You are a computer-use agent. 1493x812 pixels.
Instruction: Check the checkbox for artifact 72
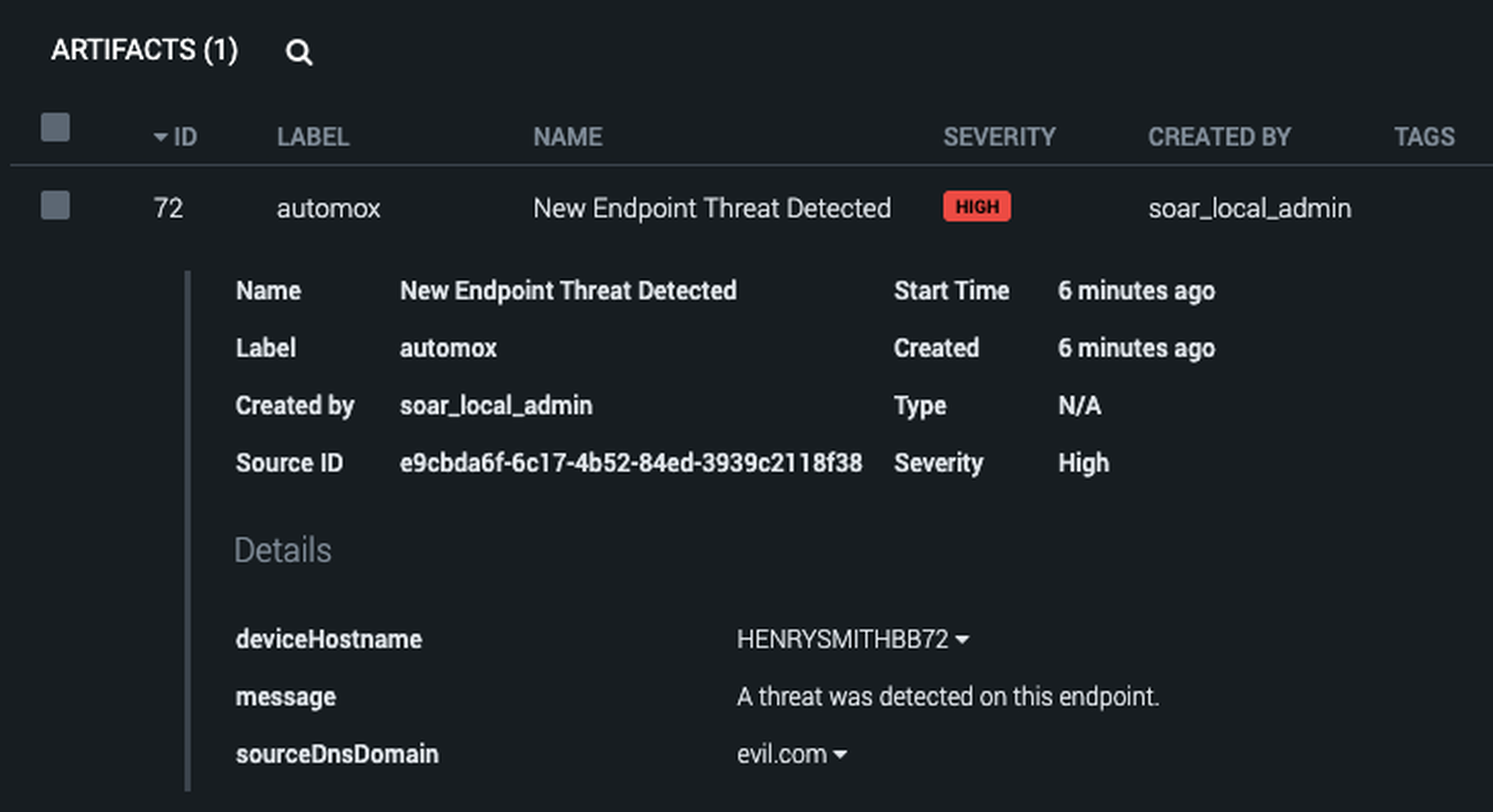pyautogui.click(x=55, y=205)
